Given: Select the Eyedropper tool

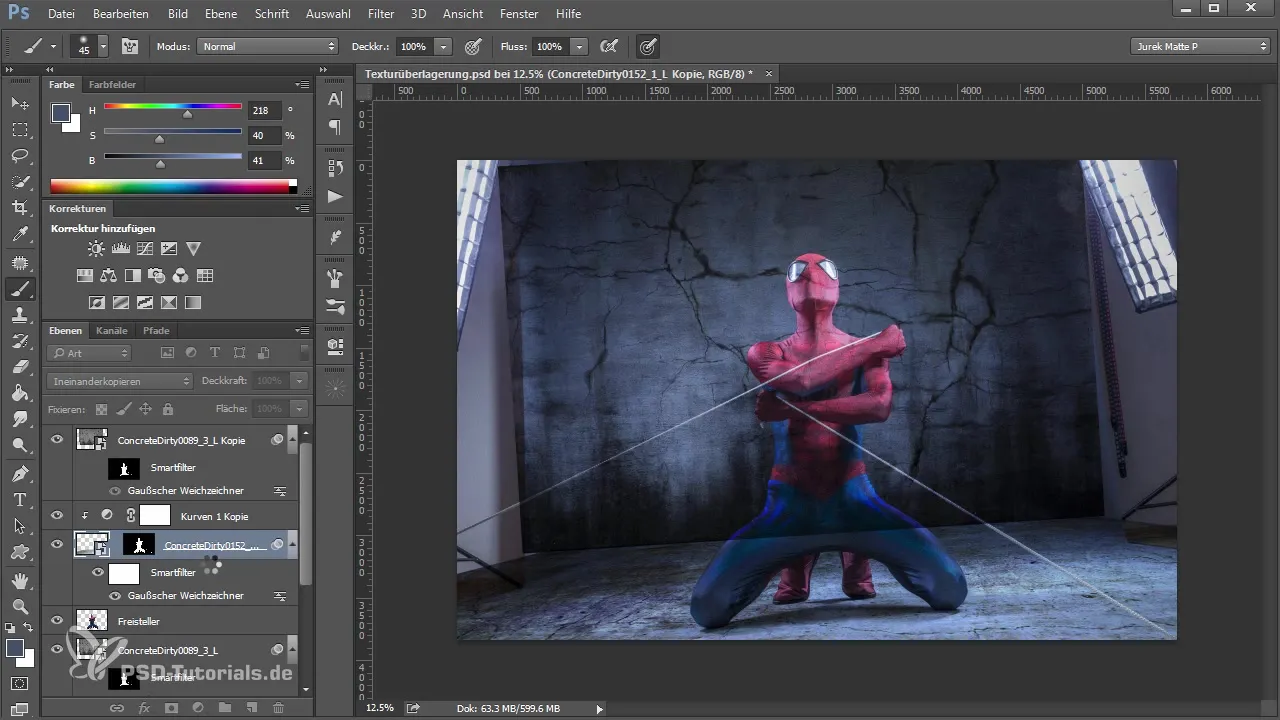Looking at the screenshot, I should point(20,235).
